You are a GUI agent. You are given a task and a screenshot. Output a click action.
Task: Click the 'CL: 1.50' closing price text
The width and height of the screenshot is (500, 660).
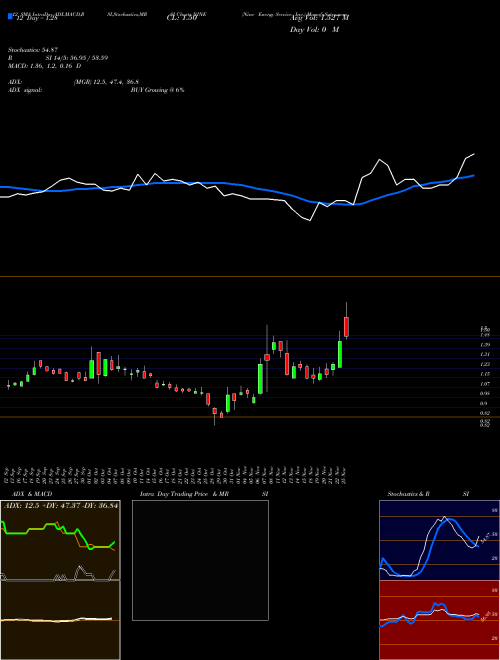click(x=182, y=18)
